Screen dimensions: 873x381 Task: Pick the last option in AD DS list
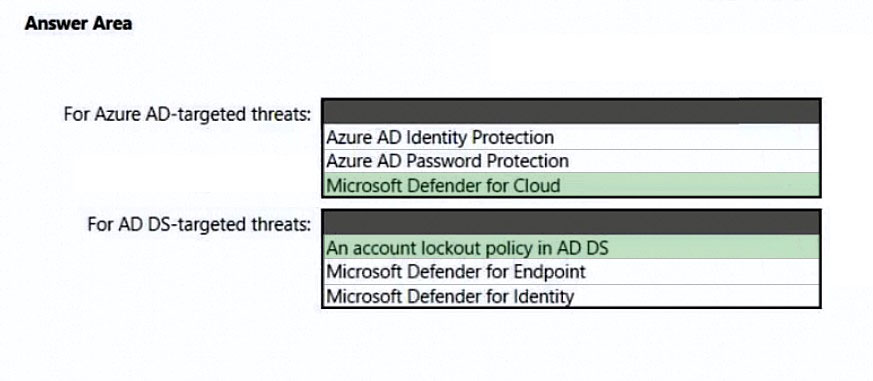click(x=571, y=295)
